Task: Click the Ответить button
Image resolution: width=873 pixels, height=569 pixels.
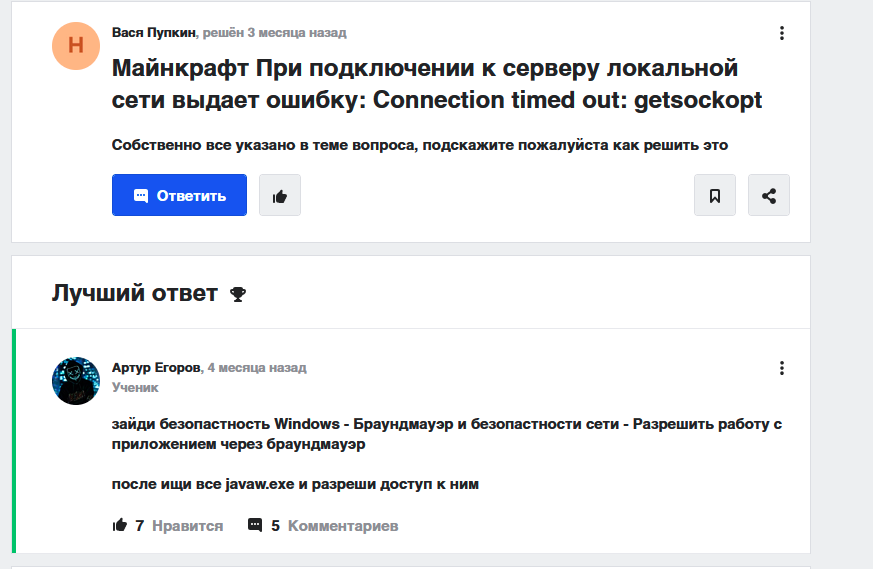Action: point(179,195)
